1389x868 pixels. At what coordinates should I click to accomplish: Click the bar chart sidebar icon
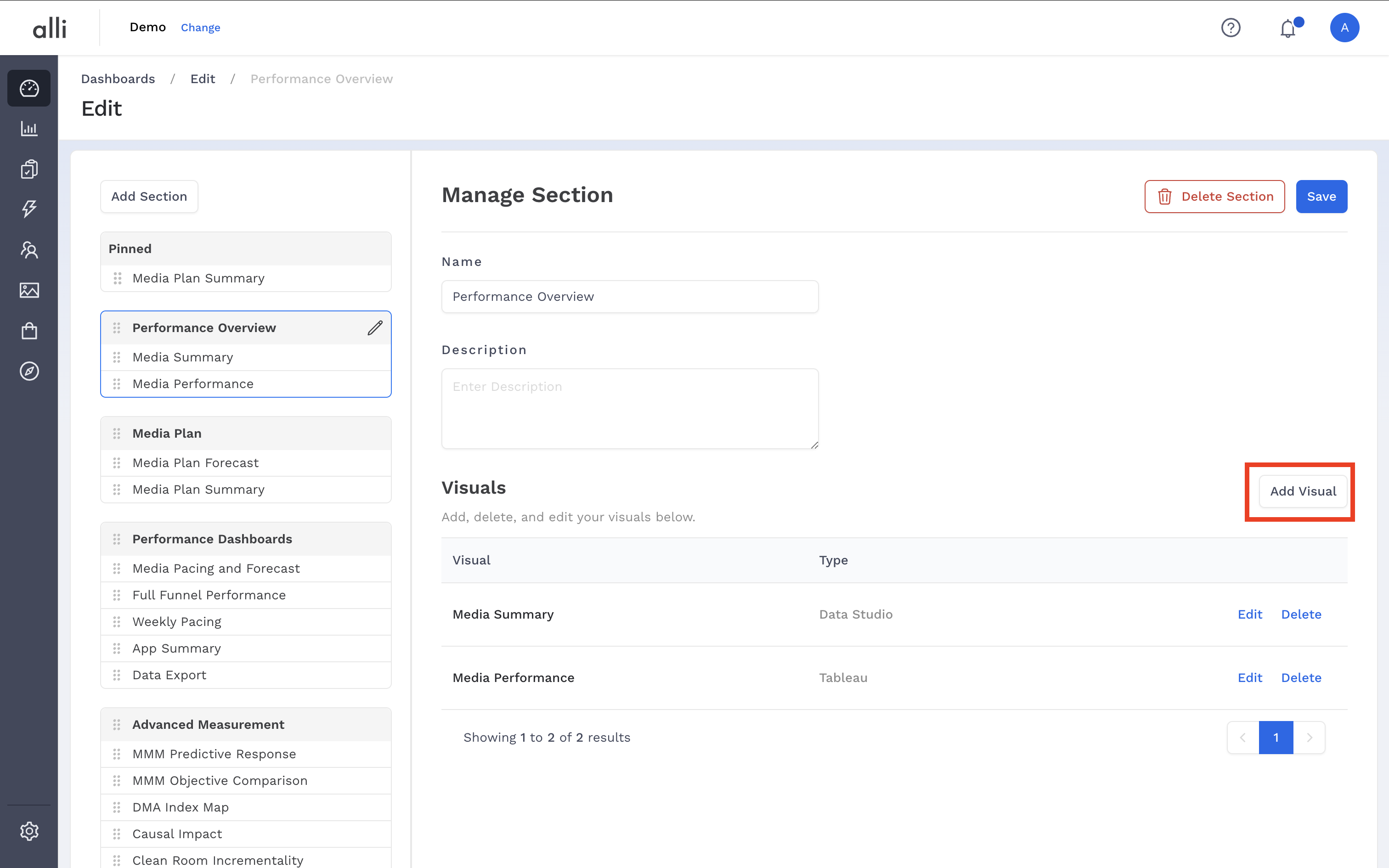pyautogui.click(x=28, y=129)
